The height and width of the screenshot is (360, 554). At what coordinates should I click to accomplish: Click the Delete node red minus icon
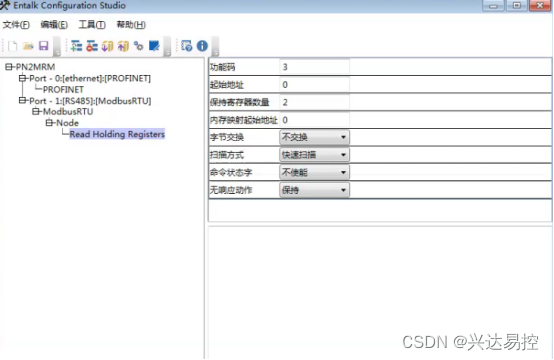pyautogui.click(x=92, y=46)
